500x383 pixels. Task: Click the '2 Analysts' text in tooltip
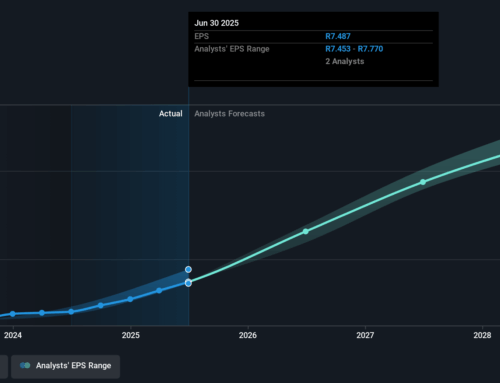(x=345, y=61)
